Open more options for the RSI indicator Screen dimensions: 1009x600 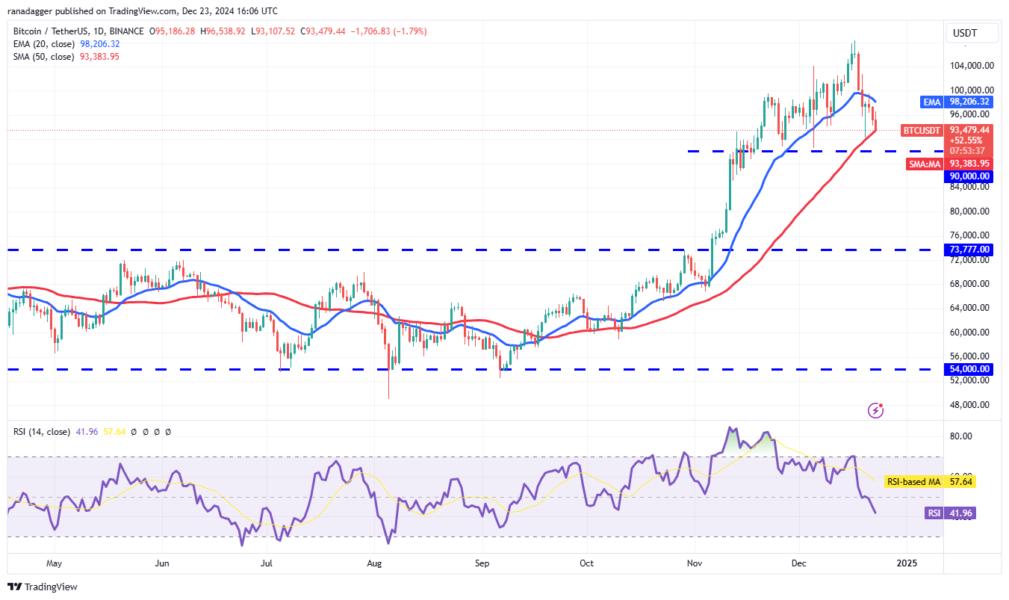(167, 431)
